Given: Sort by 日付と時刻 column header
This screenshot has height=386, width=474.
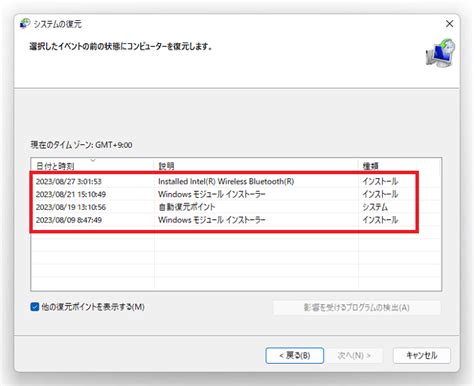Looking at the screenshot, I should [93, 166].
